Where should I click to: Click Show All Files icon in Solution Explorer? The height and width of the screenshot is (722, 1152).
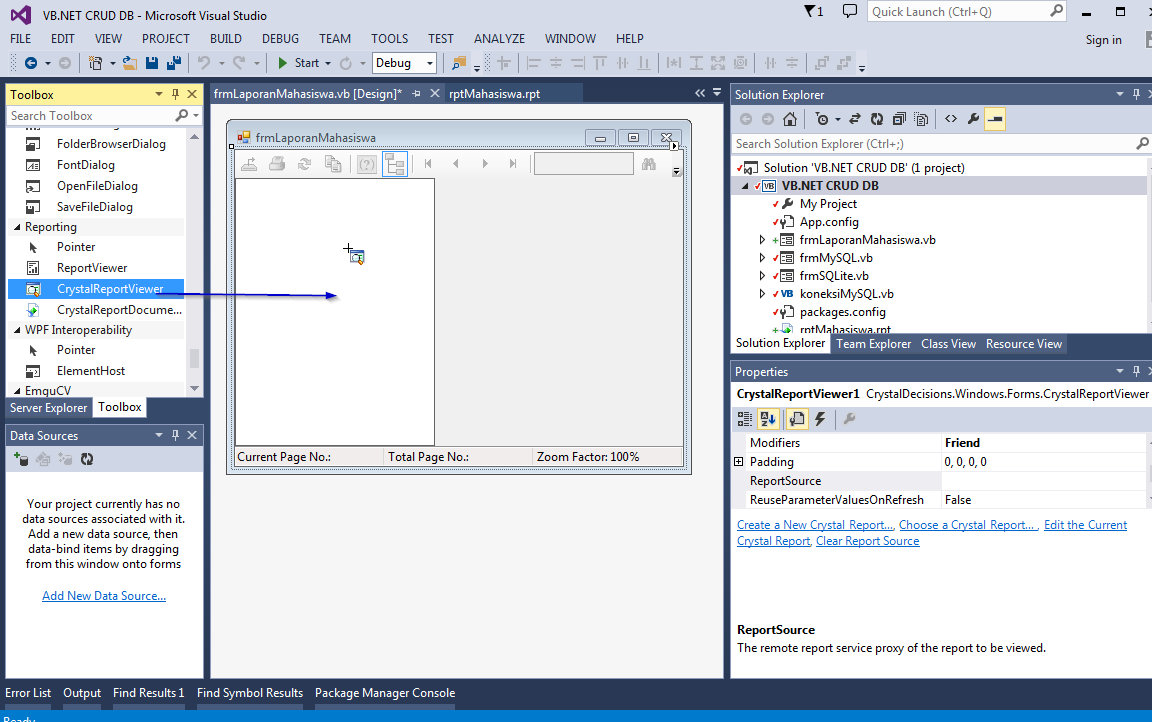point(921,119)
